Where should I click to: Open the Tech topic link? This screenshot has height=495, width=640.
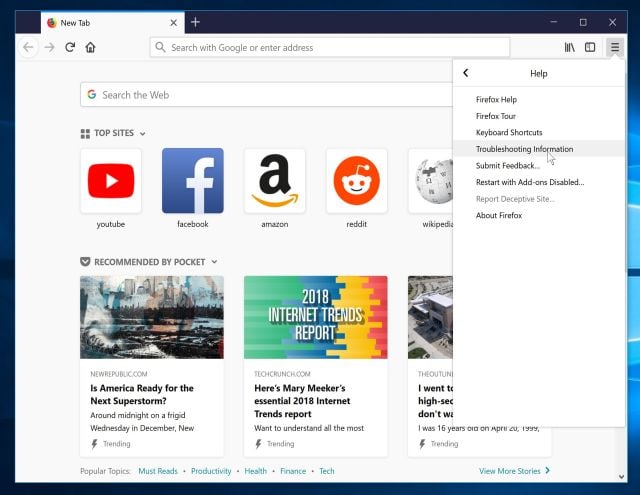[x=327, y=471]
